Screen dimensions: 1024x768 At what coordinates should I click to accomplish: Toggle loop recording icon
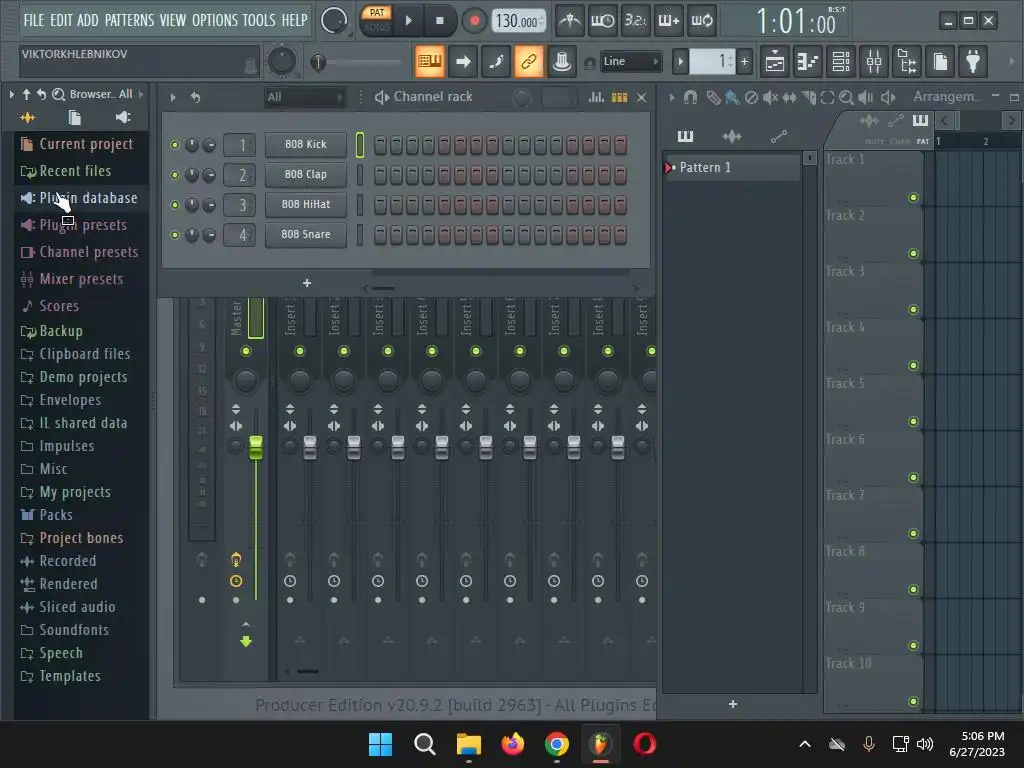[x=701, y=20]
